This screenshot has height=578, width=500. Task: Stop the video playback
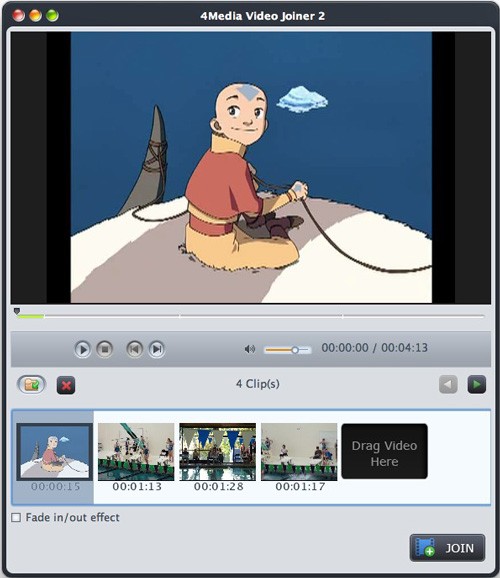(x=104, y=349)
